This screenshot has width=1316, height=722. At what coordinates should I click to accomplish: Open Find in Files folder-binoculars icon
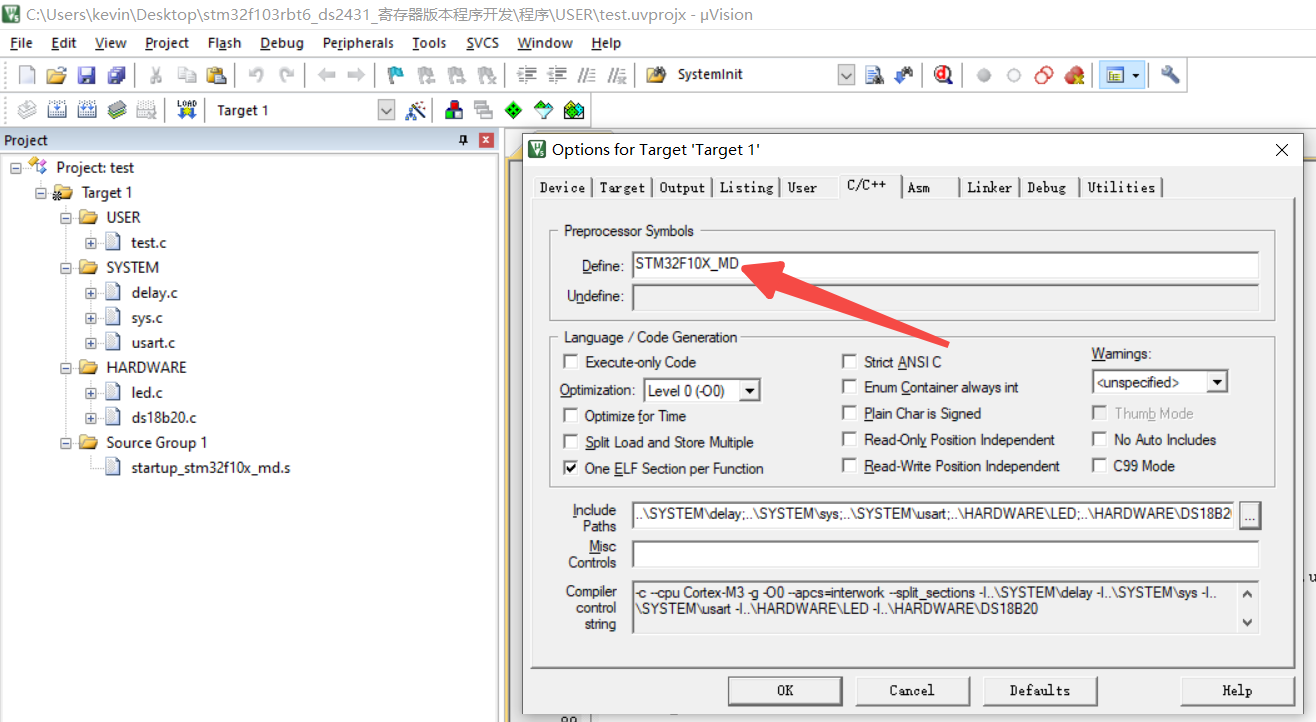click(656, 75)
